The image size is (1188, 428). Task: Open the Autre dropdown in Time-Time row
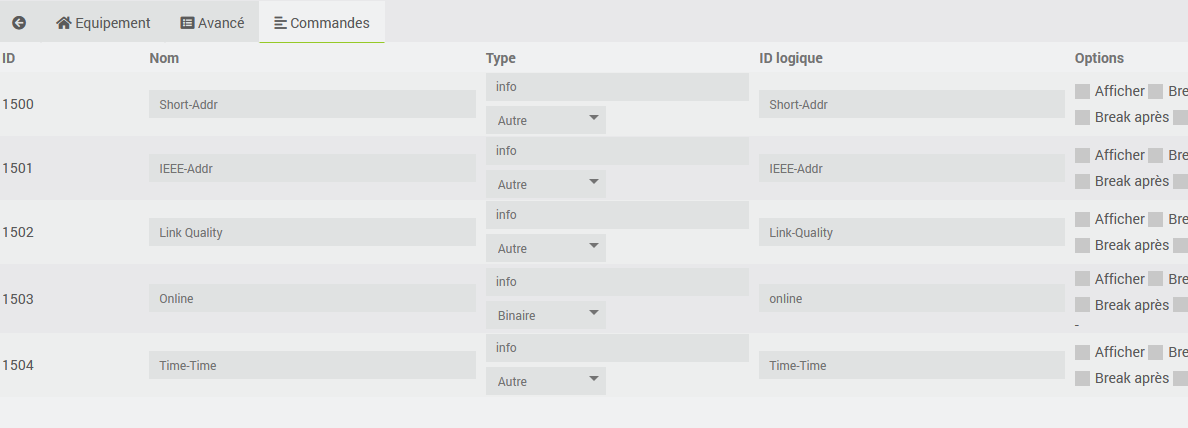(546, 382)
